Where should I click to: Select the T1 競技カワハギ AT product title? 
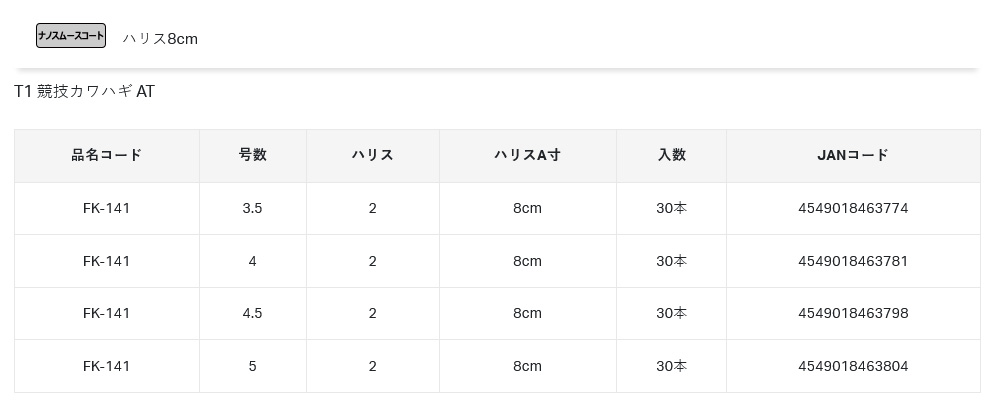point(84,92)
